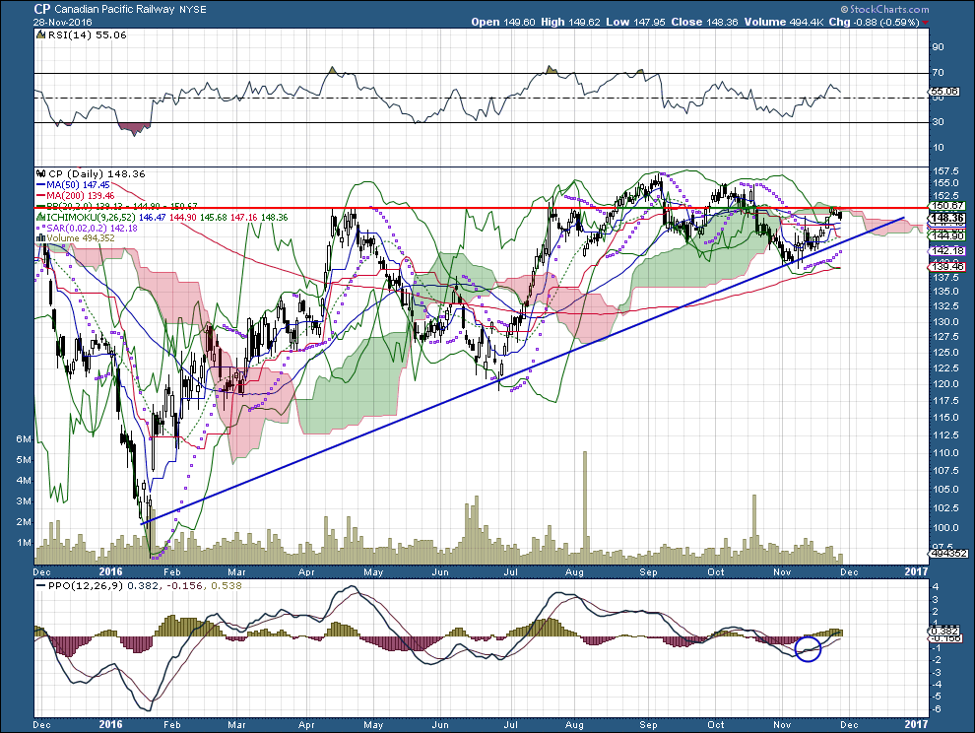This screenshot has width=975, height=733.
Task: Click the 4 label on PPO axis
Action: click(x=935, y=587)
